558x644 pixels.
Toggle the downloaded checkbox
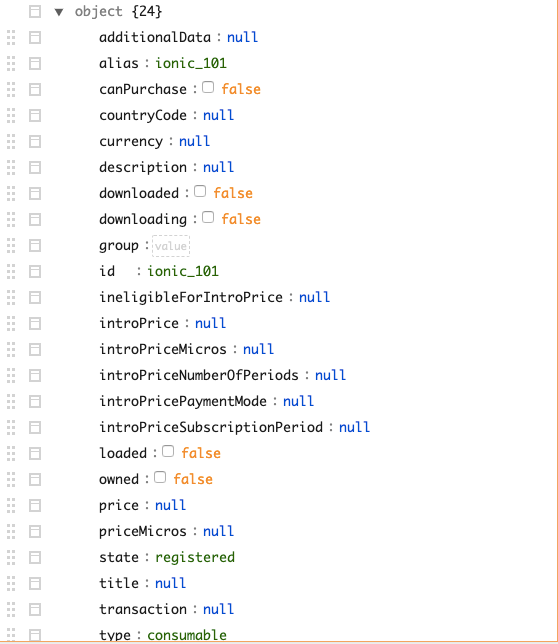(200, 191)
